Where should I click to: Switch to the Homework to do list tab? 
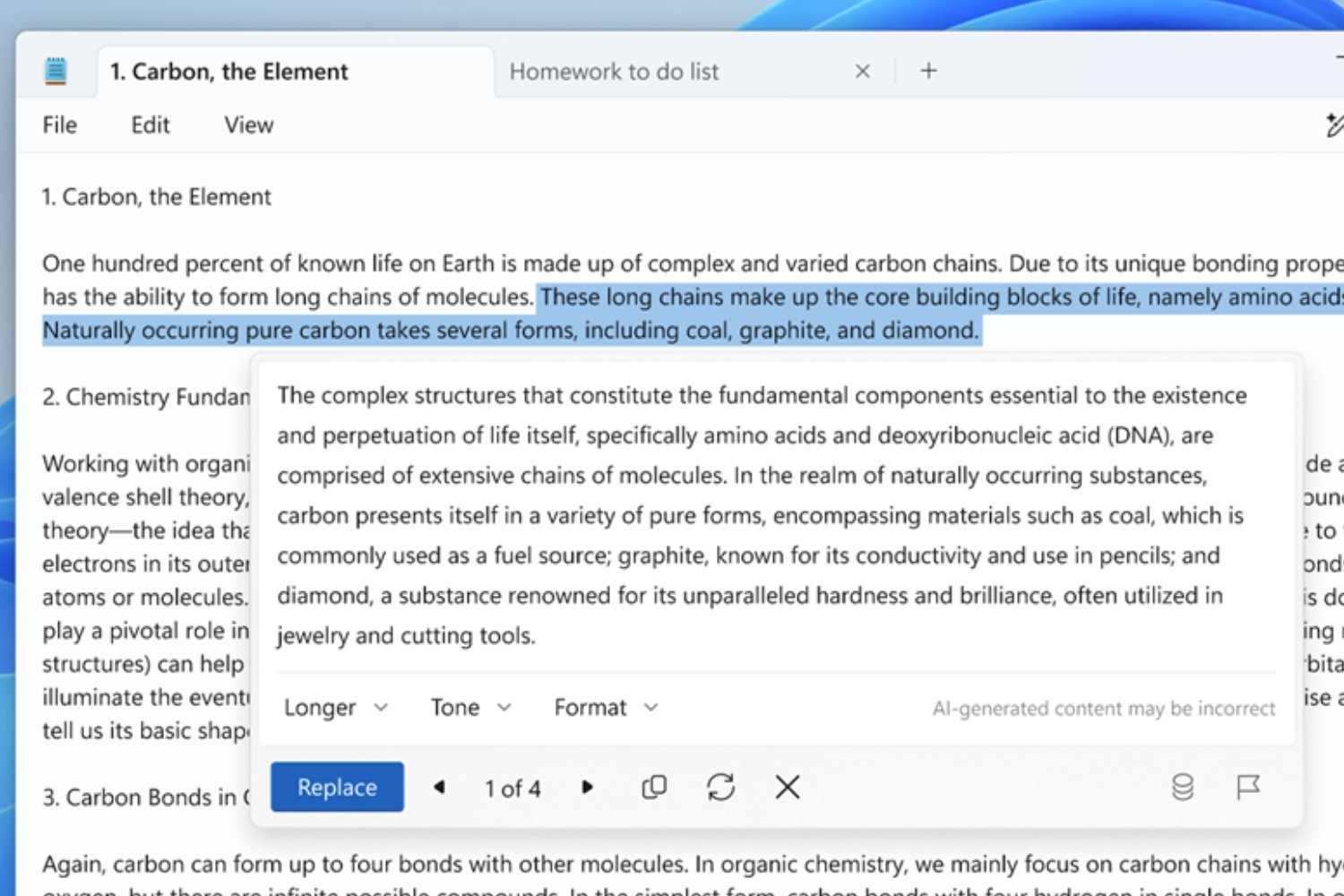[x=614, y=72]
